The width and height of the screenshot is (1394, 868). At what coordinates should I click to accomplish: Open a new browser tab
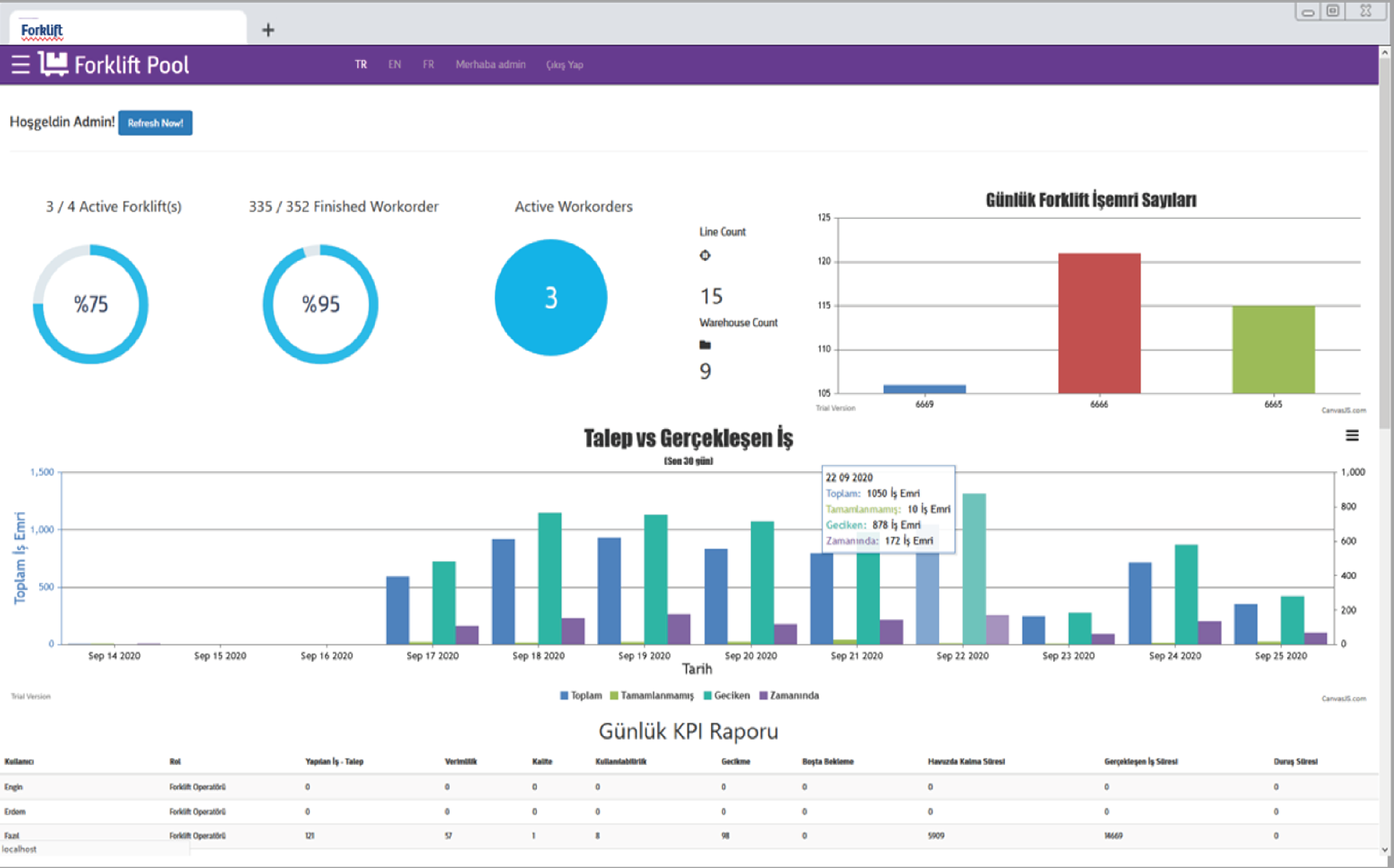tap(268, 30)
